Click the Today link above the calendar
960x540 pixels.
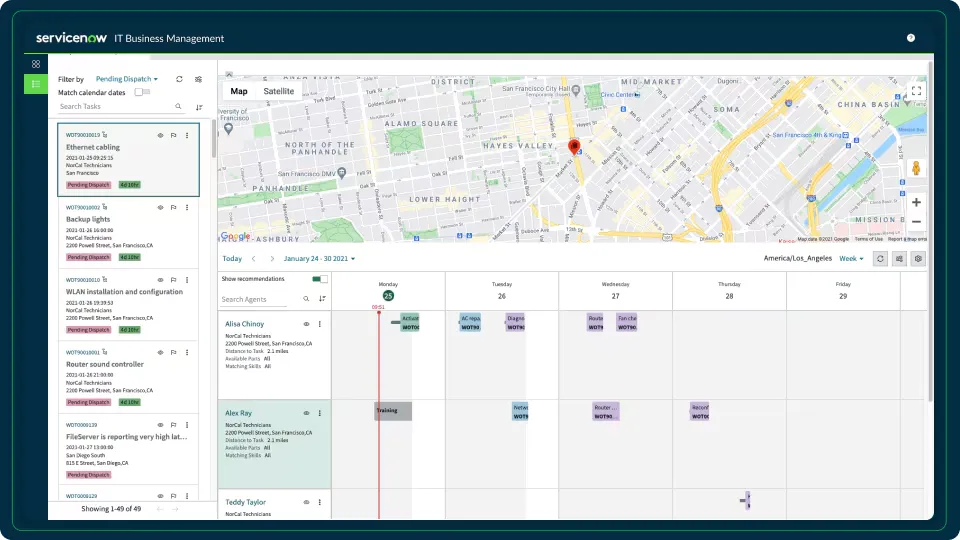[232, 259]
